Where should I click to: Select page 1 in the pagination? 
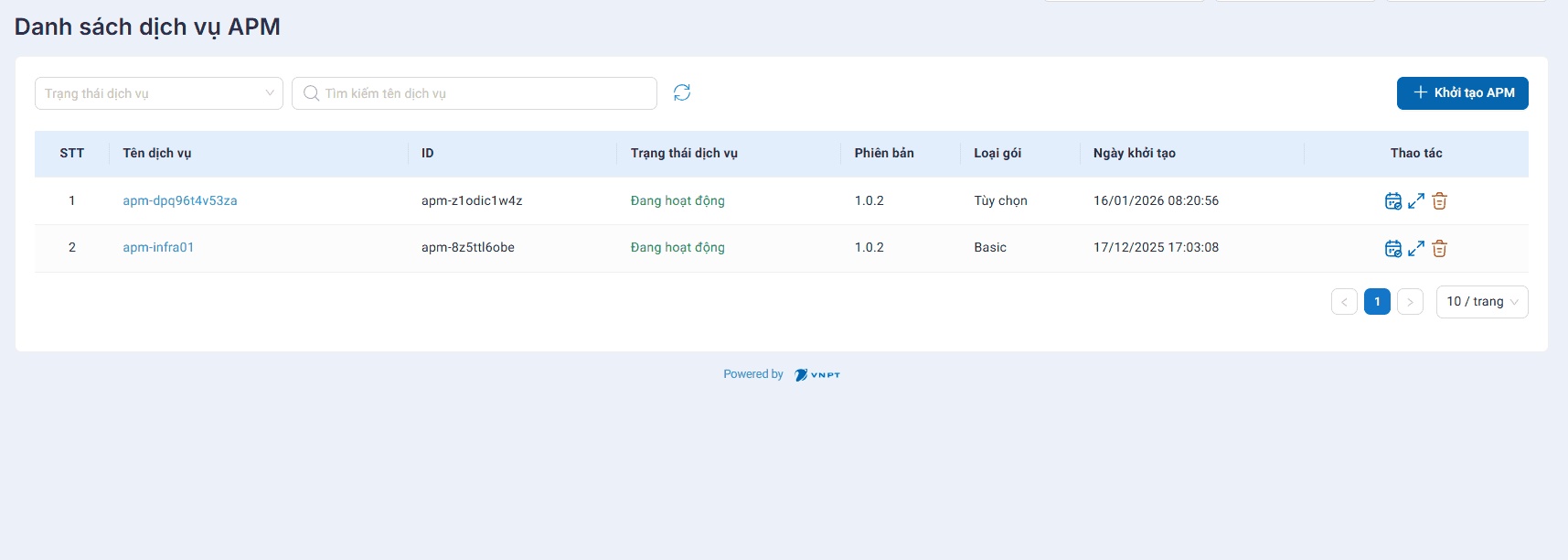(1377, 302)
